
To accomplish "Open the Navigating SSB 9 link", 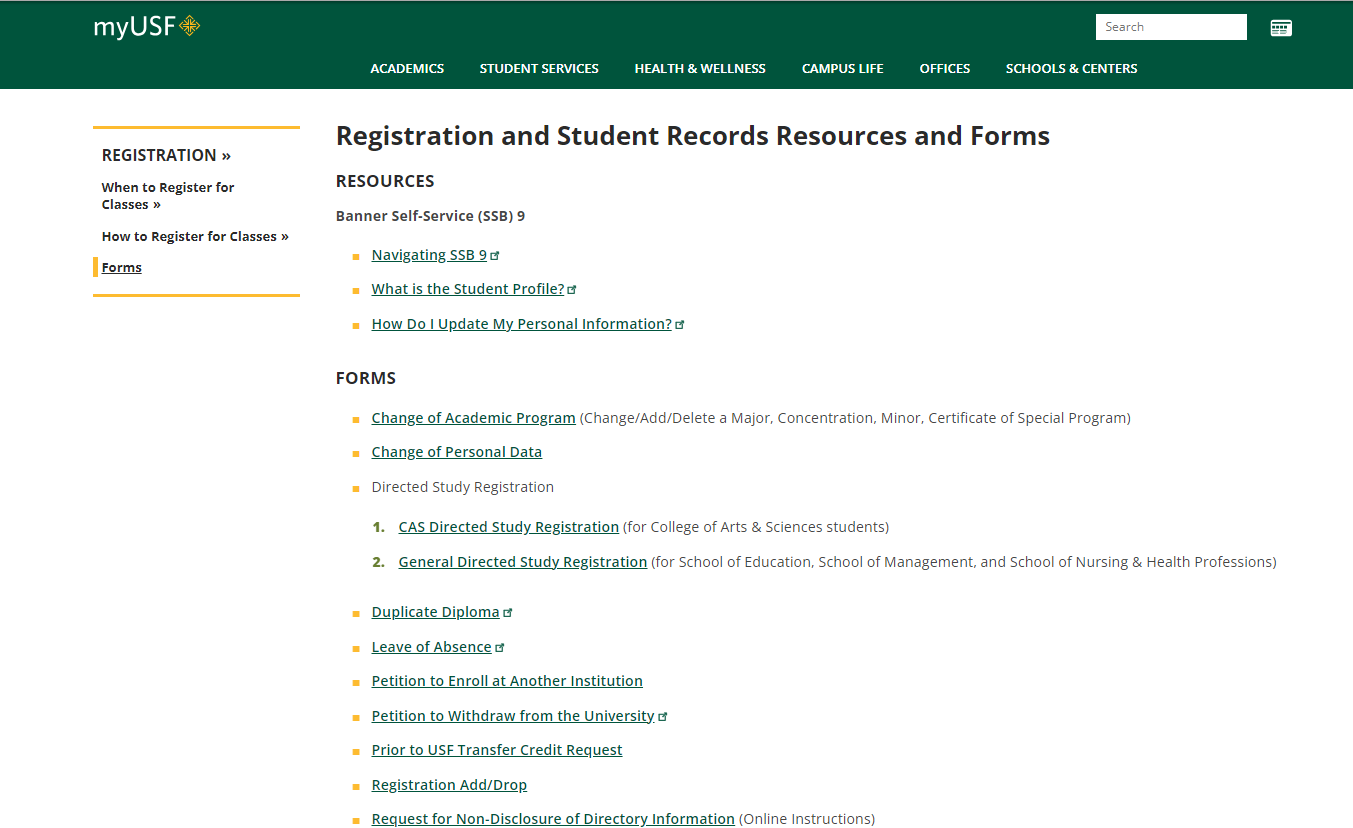I will click(429, 255).
